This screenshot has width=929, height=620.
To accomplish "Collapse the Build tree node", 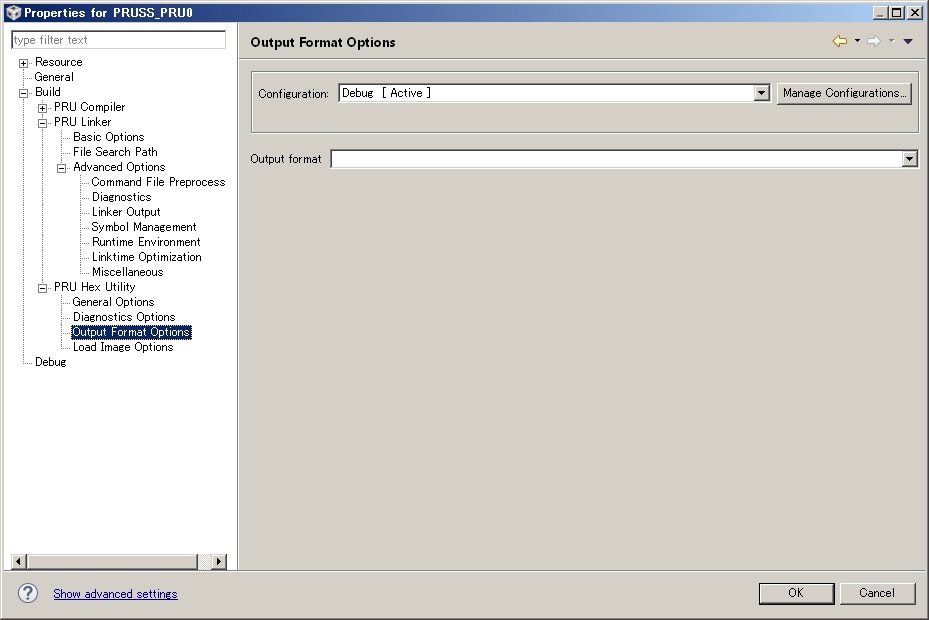I will 23,92.
